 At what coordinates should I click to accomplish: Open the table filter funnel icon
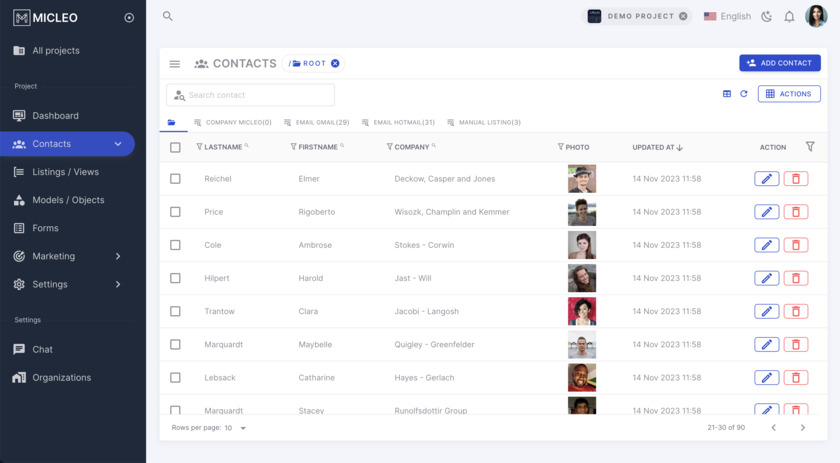810,147
